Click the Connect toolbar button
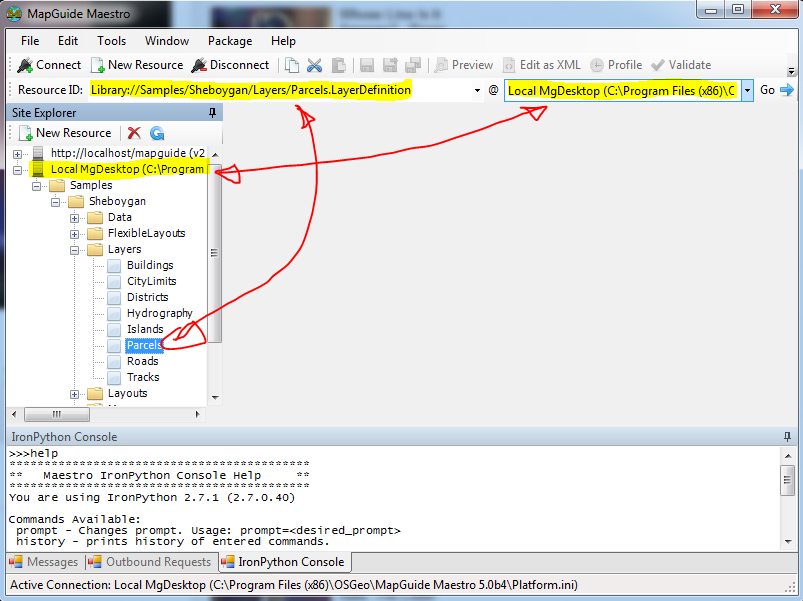The height and width of the screenshot is (601, 803). coord(49,65)
